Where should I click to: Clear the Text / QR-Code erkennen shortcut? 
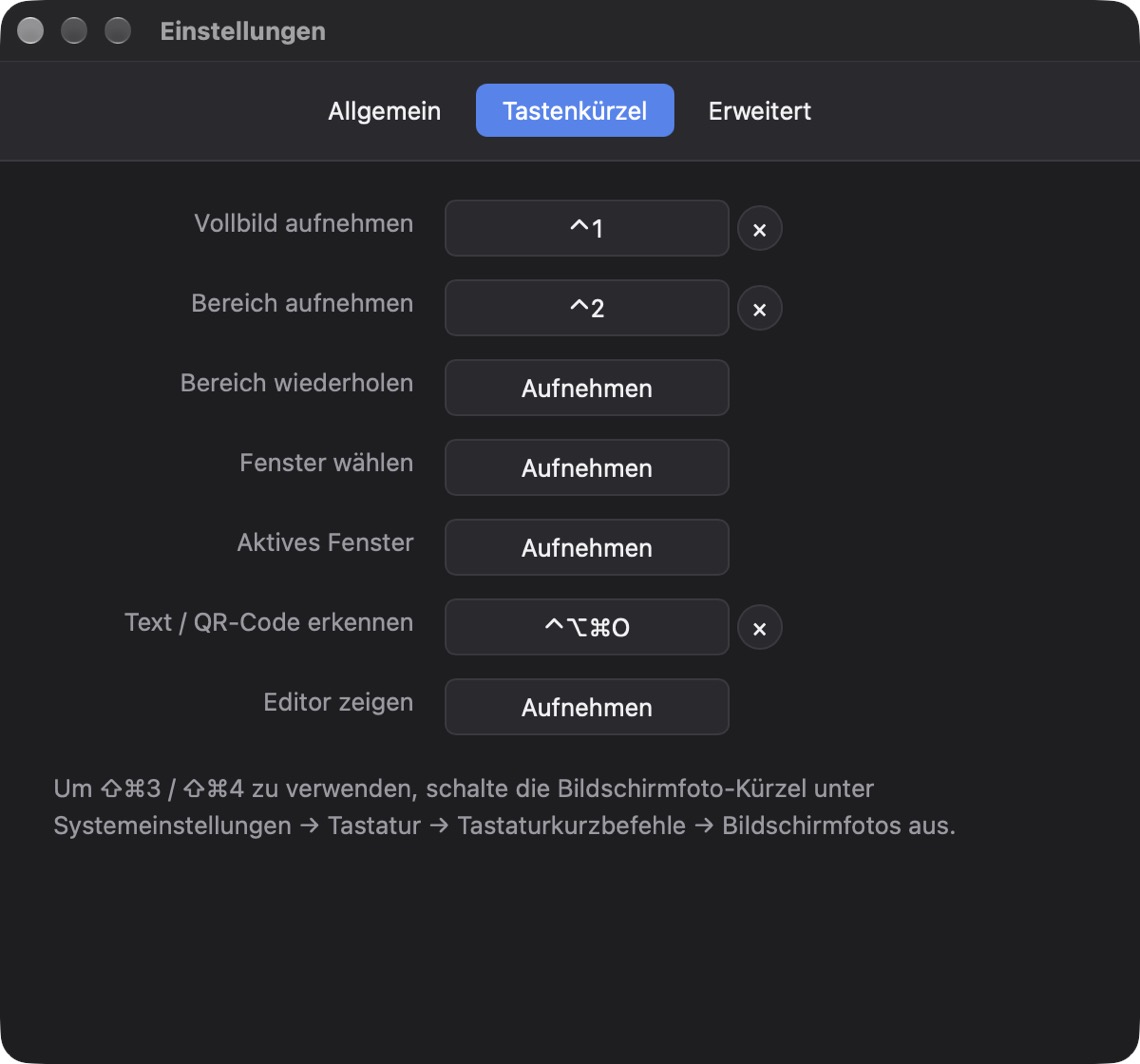[760, 628]
